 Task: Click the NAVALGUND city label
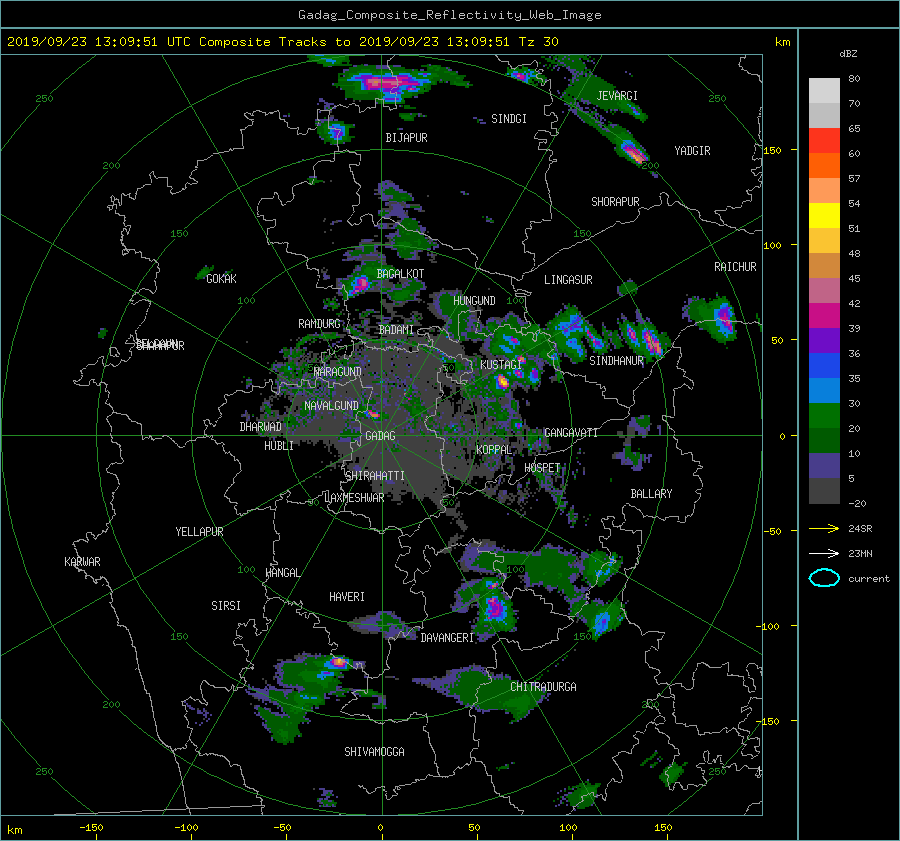[331, 406]
